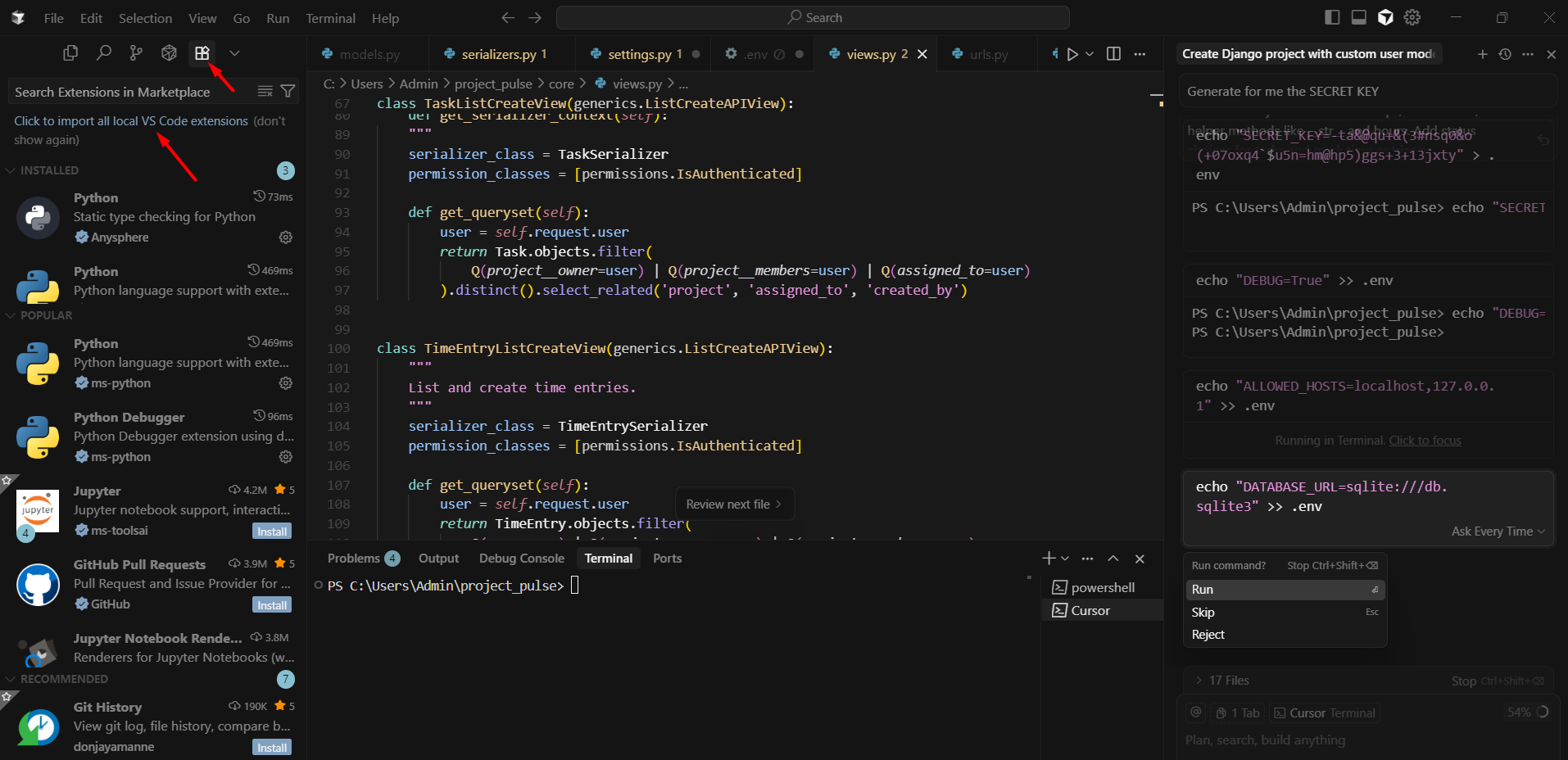Image resolution: width=1568 pixels, height=760 pixels.
Task: Open the Selection menu
Action: pos(145,18)
